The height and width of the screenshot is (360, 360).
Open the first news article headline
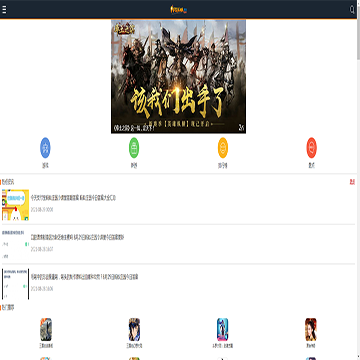tap(73, 198)
